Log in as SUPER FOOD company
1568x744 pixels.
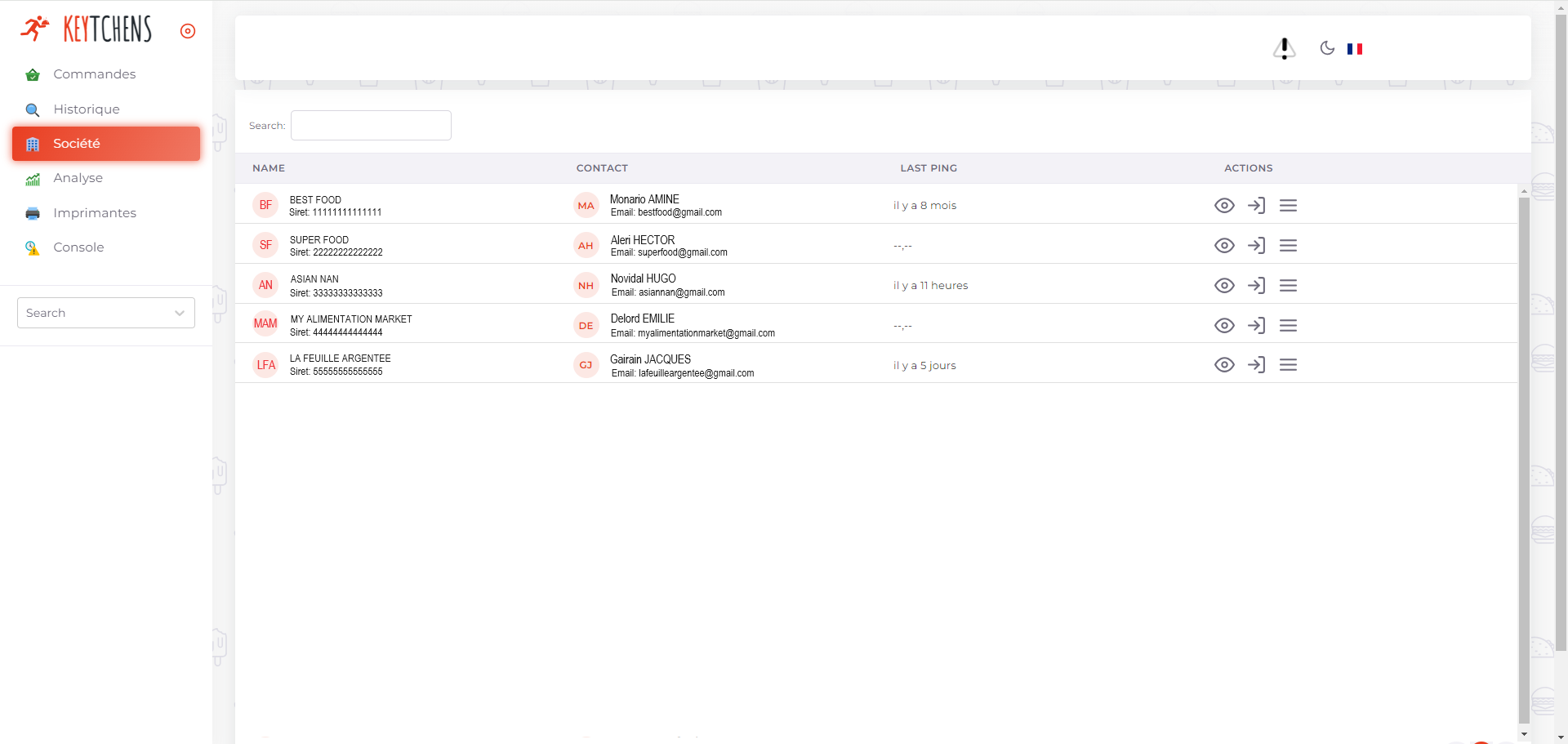click(x=1256, y=246)
